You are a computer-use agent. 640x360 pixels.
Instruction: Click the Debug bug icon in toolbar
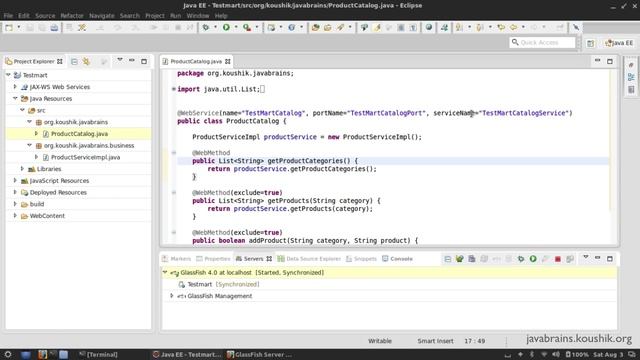(206, 27)
